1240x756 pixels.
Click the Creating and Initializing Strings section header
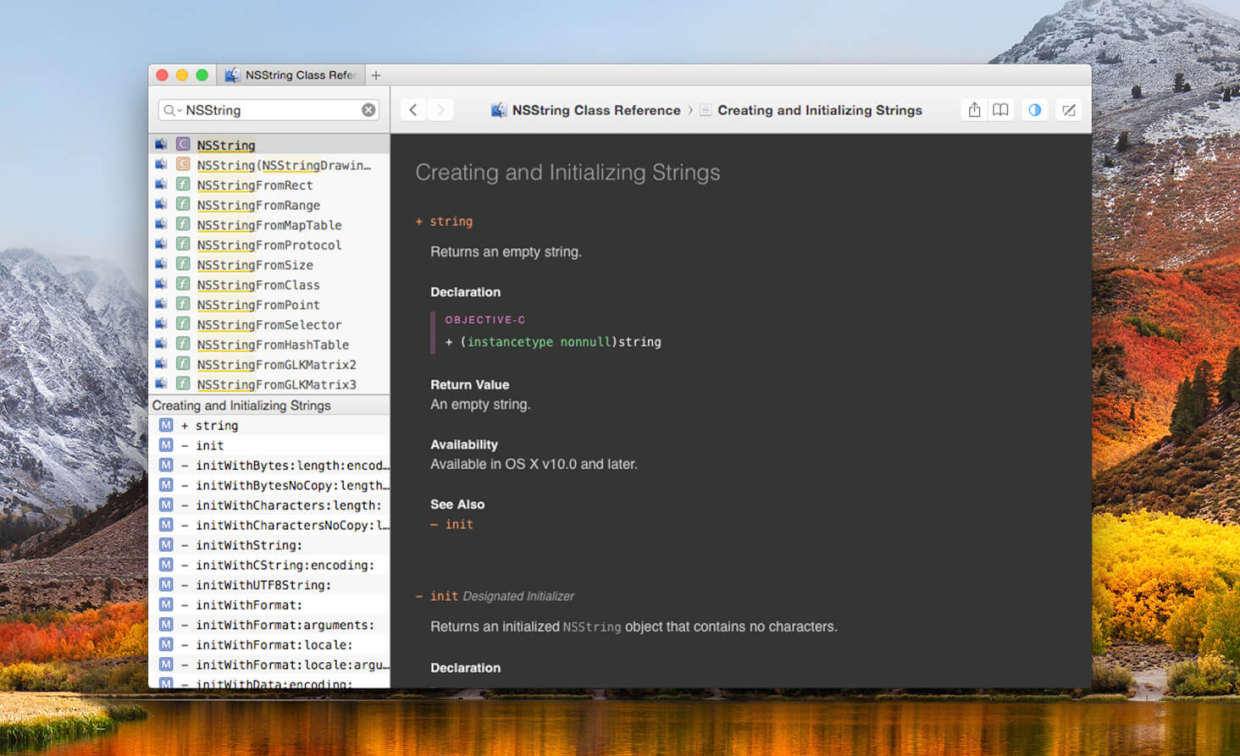click(x=269, y=405)
